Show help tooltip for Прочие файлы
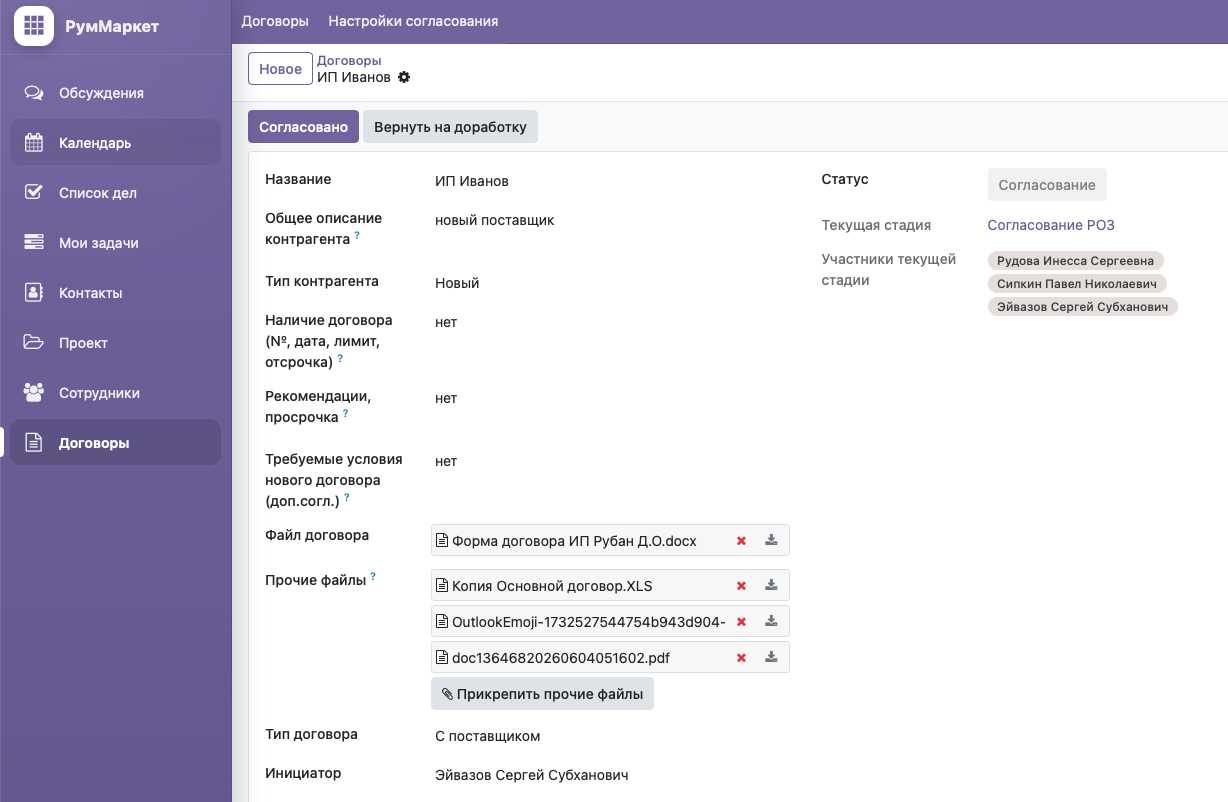The width and height of the screenshot is (1228, 802). (x=373, y=576)
